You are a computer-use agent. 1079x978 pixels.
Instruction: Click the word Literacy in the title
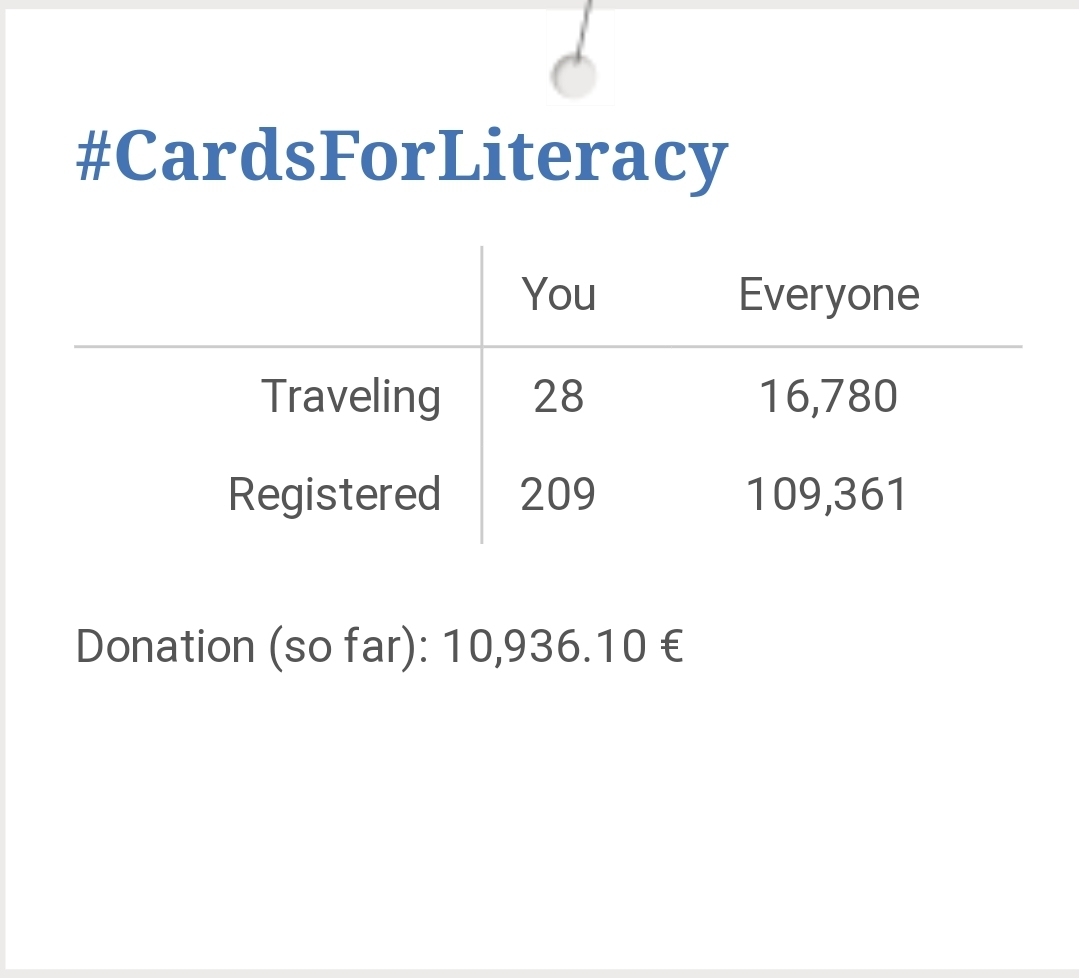tap(582, 158)
